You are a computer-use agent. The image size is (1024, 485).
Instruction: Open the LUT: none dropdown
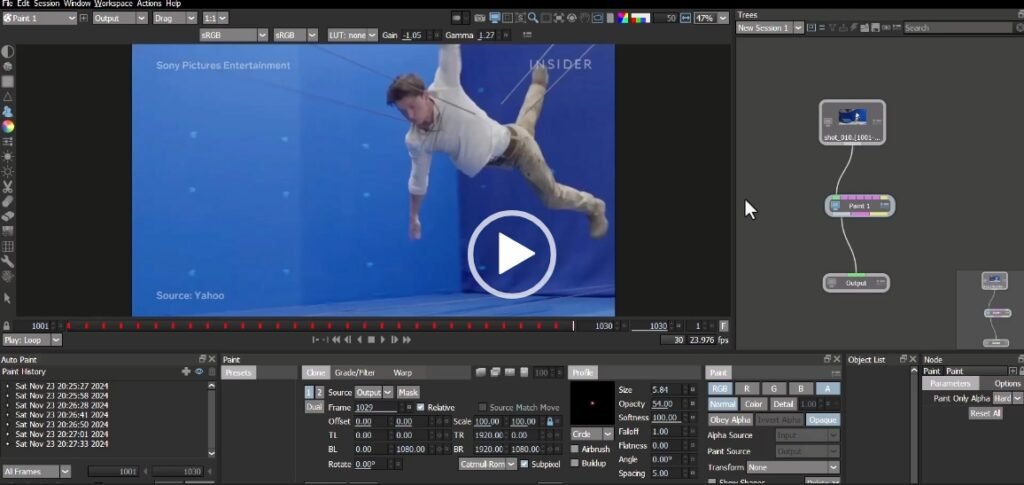[353, 35]
